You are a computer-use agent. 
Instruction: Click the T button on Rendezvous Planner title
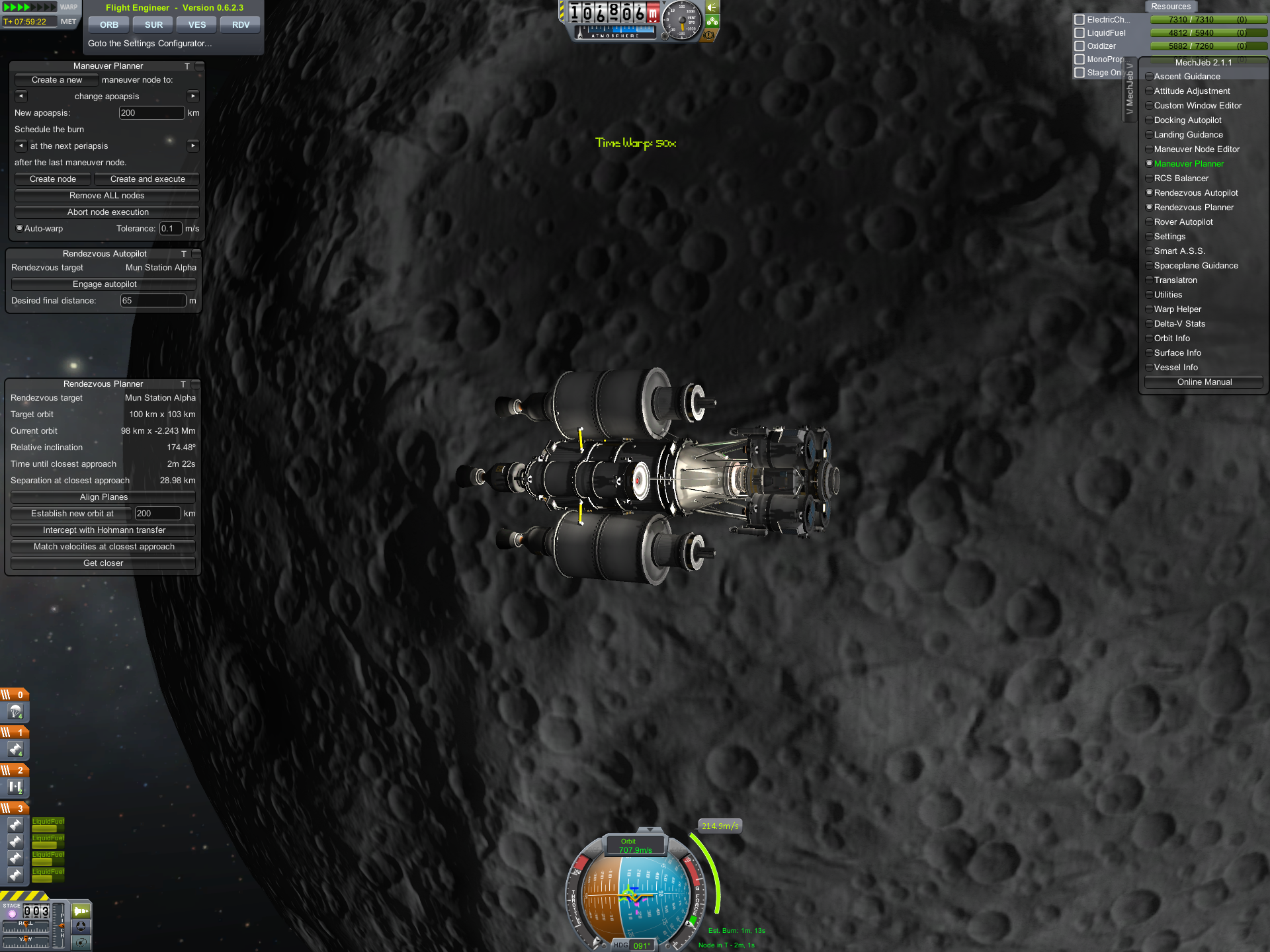click(x=183, y=384)
